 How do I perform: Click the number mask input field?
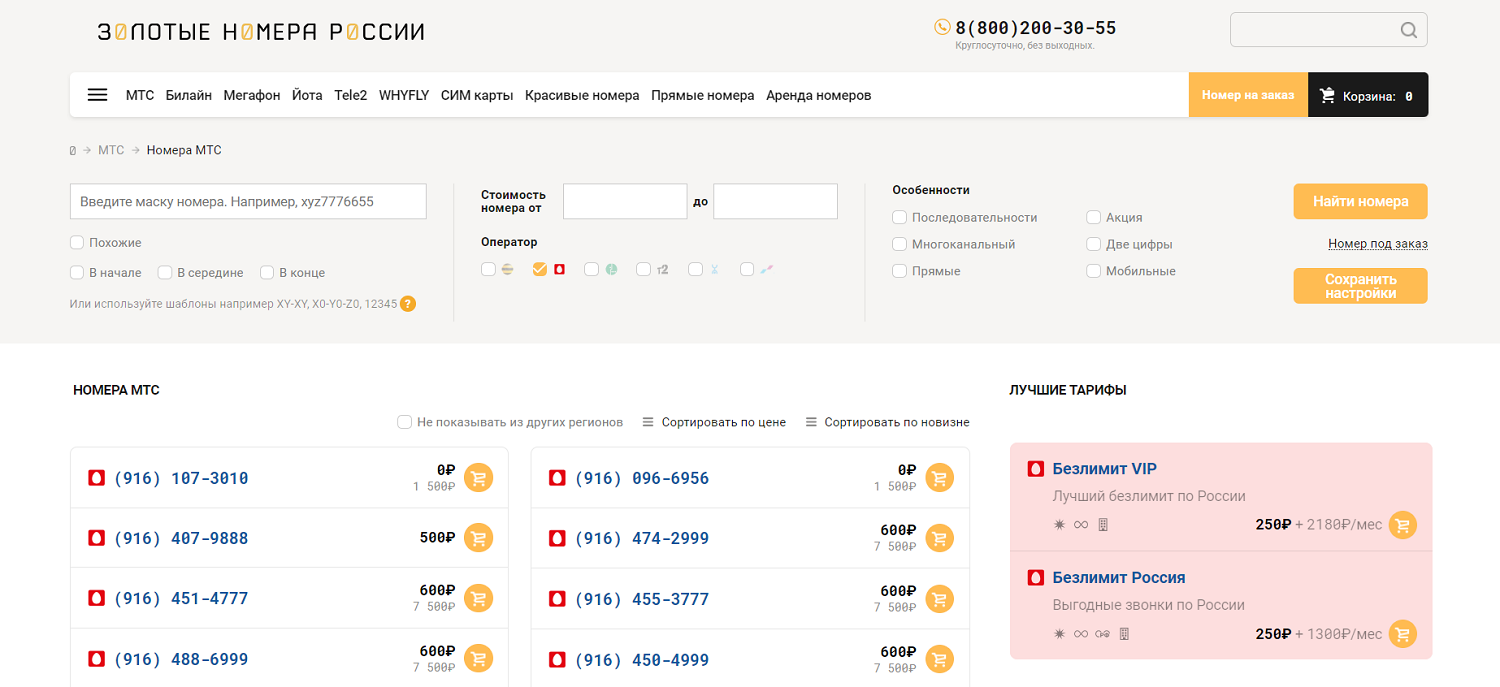click(248, 201)
